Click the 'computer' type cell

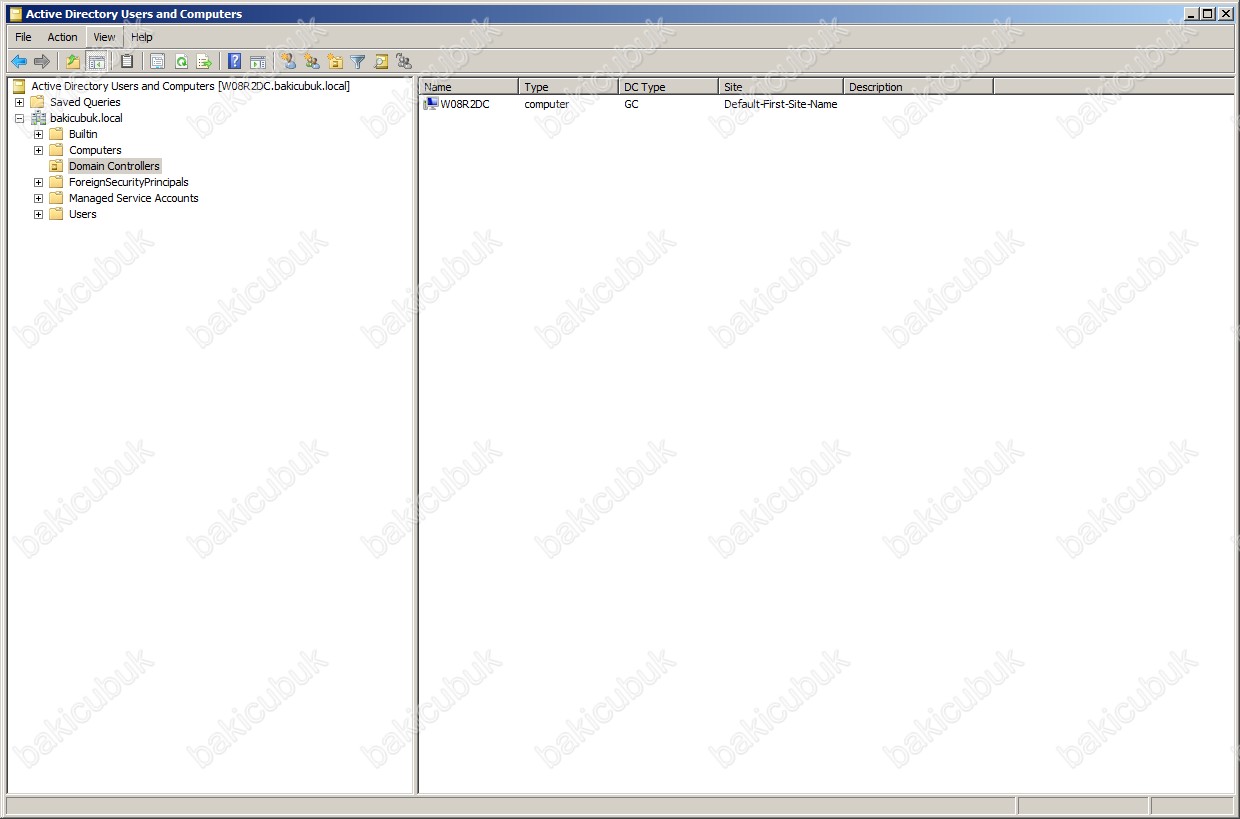[x=546, y=104]
